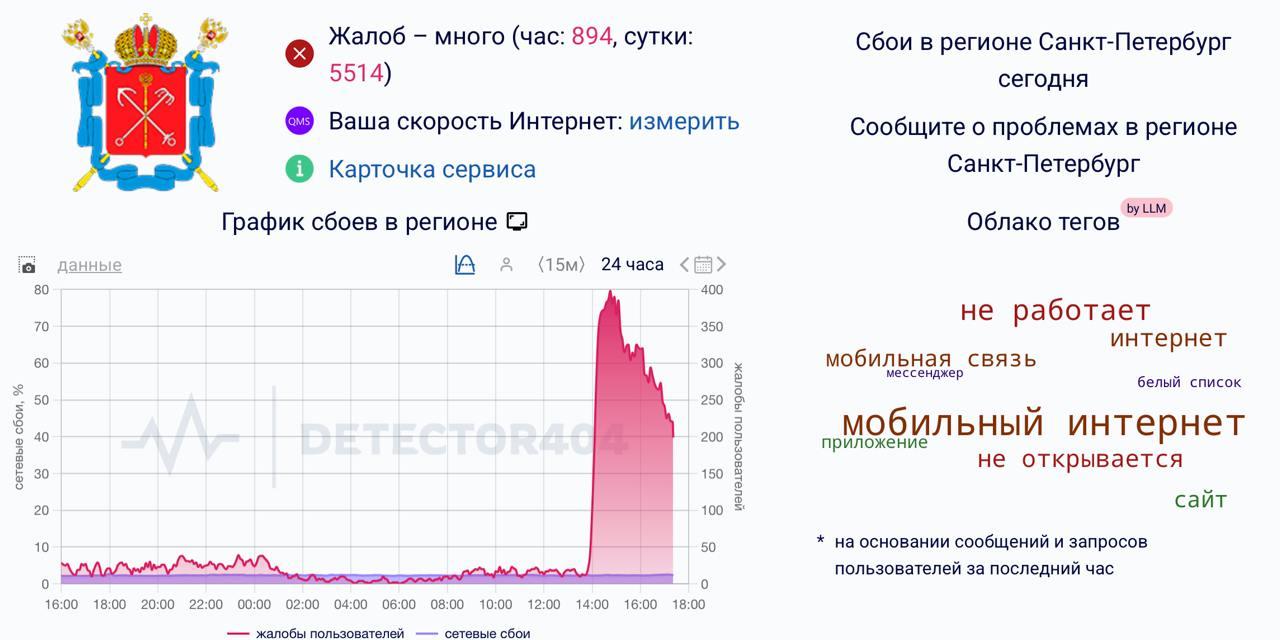Select the '24 часа' time range

pos(632,264)
